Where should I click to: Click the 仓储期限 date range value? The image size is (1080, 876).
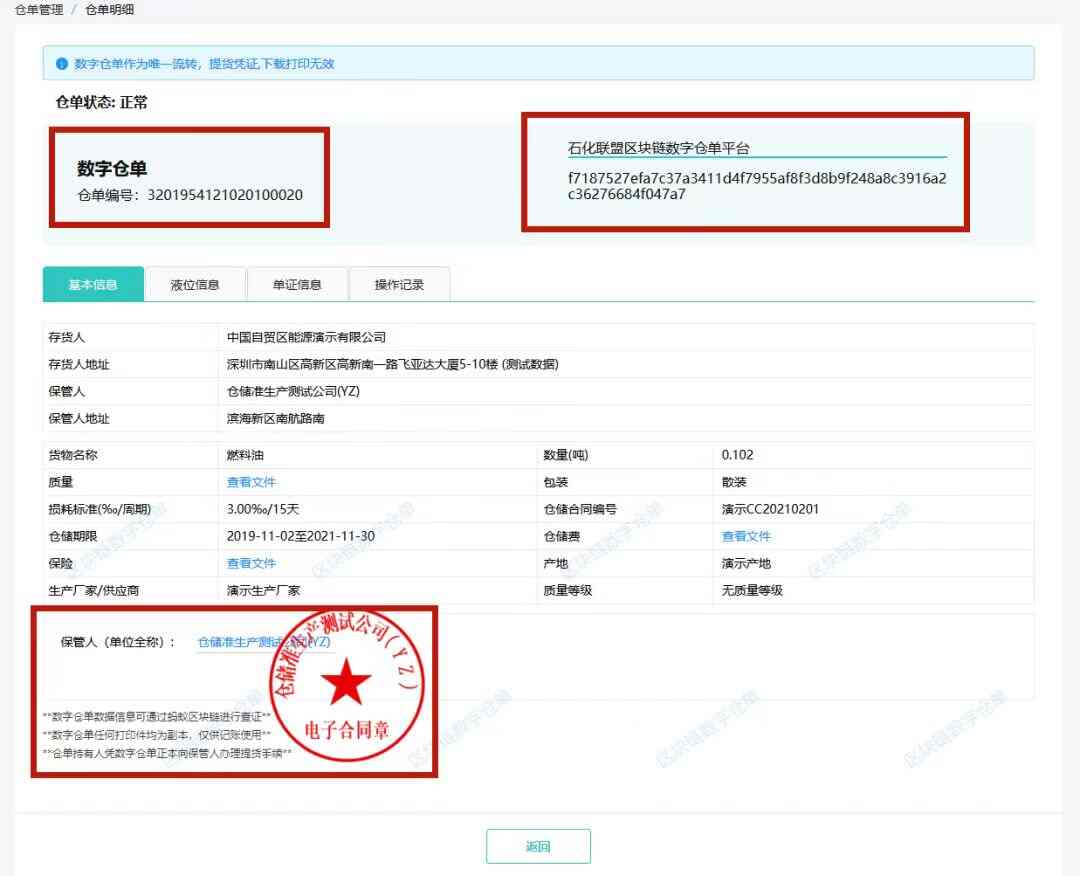301,536
